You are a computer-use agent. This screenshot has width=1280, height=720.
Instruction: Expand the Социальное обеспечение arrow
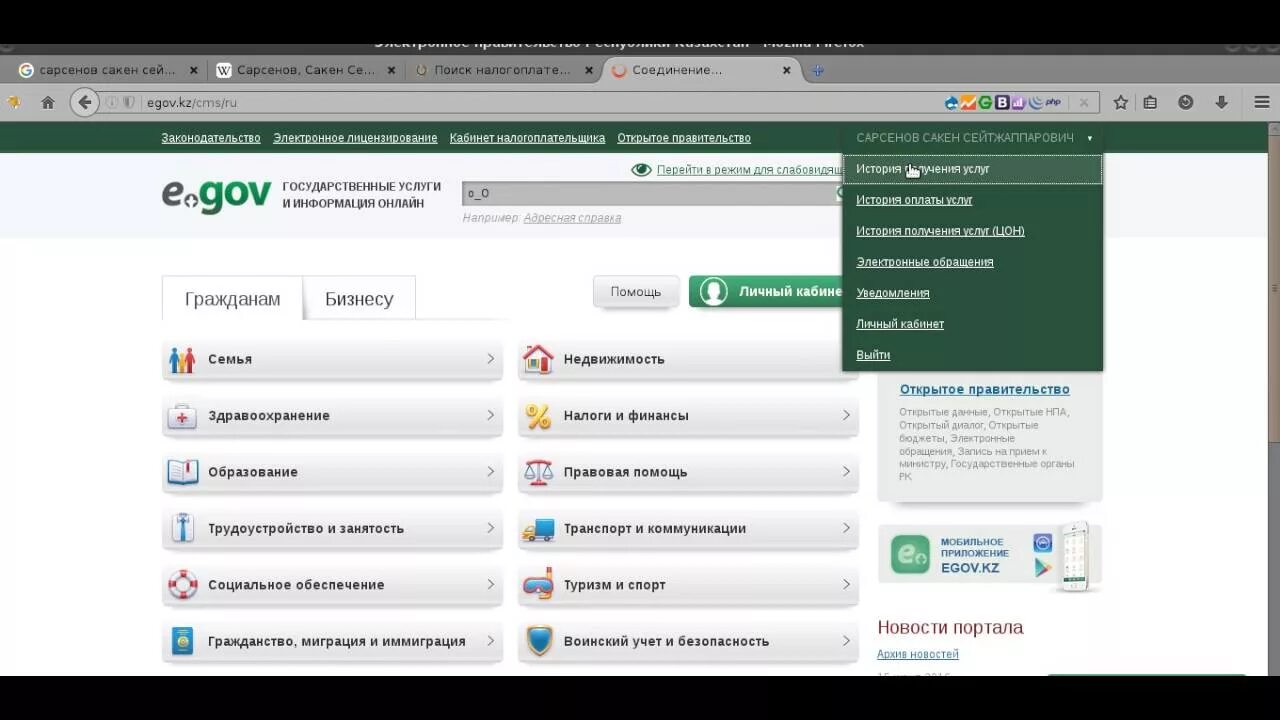(490, 584)
